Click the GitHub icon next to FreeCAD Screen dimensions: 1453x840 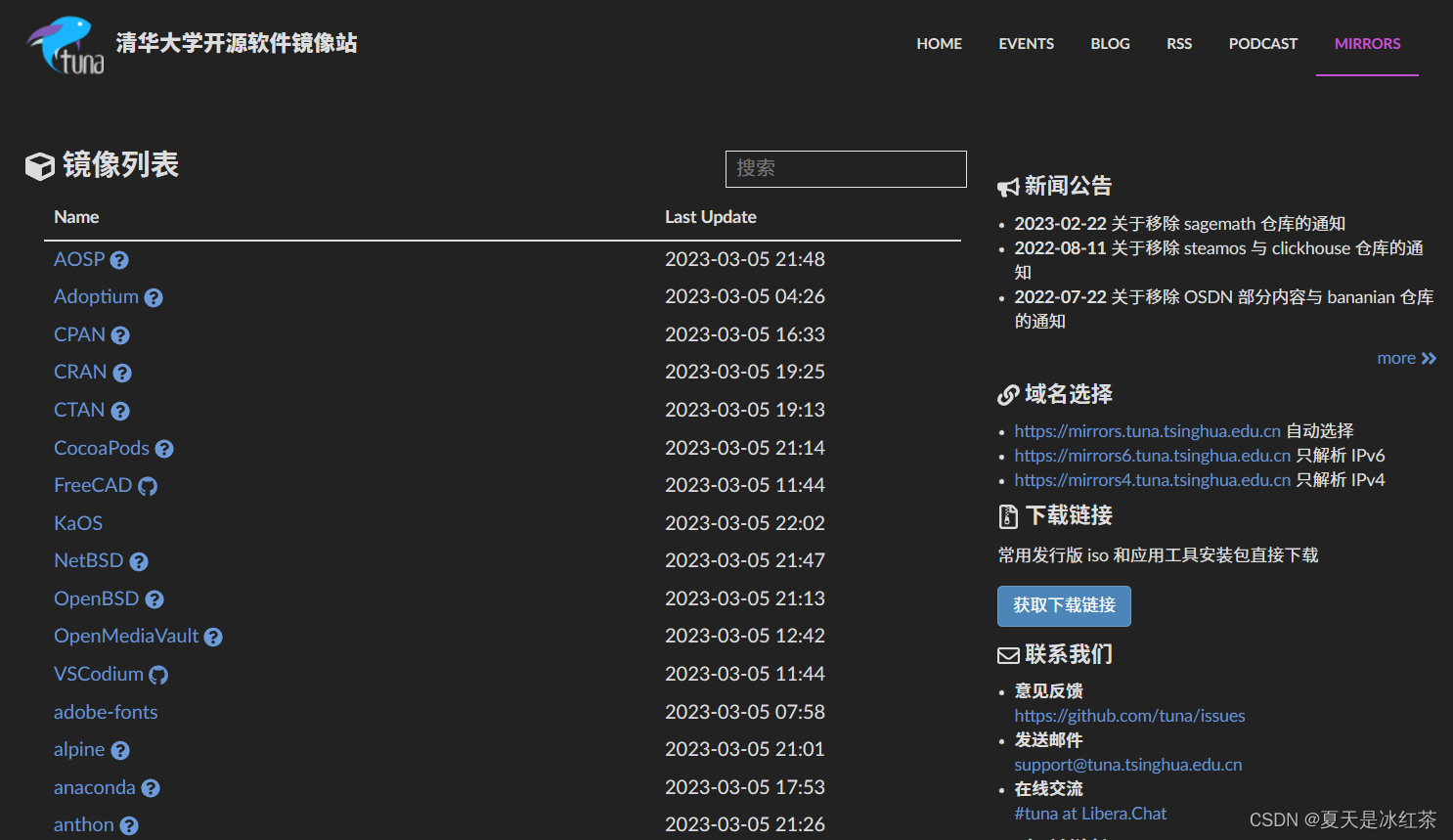coord(148,486)
